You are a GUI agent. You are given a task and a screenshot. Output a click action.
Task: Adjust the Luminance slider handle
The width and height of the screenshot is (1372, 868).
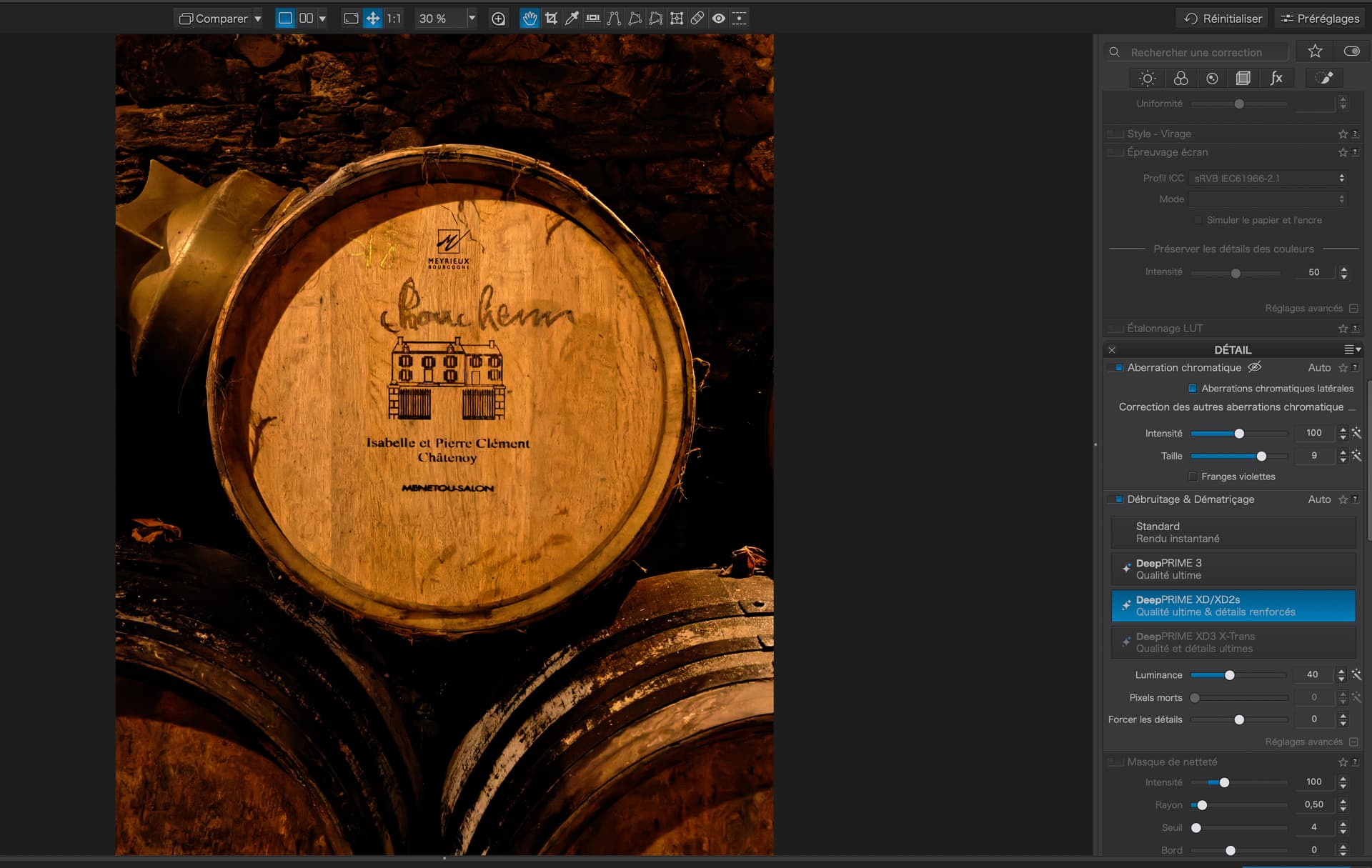pos(1230,675)
